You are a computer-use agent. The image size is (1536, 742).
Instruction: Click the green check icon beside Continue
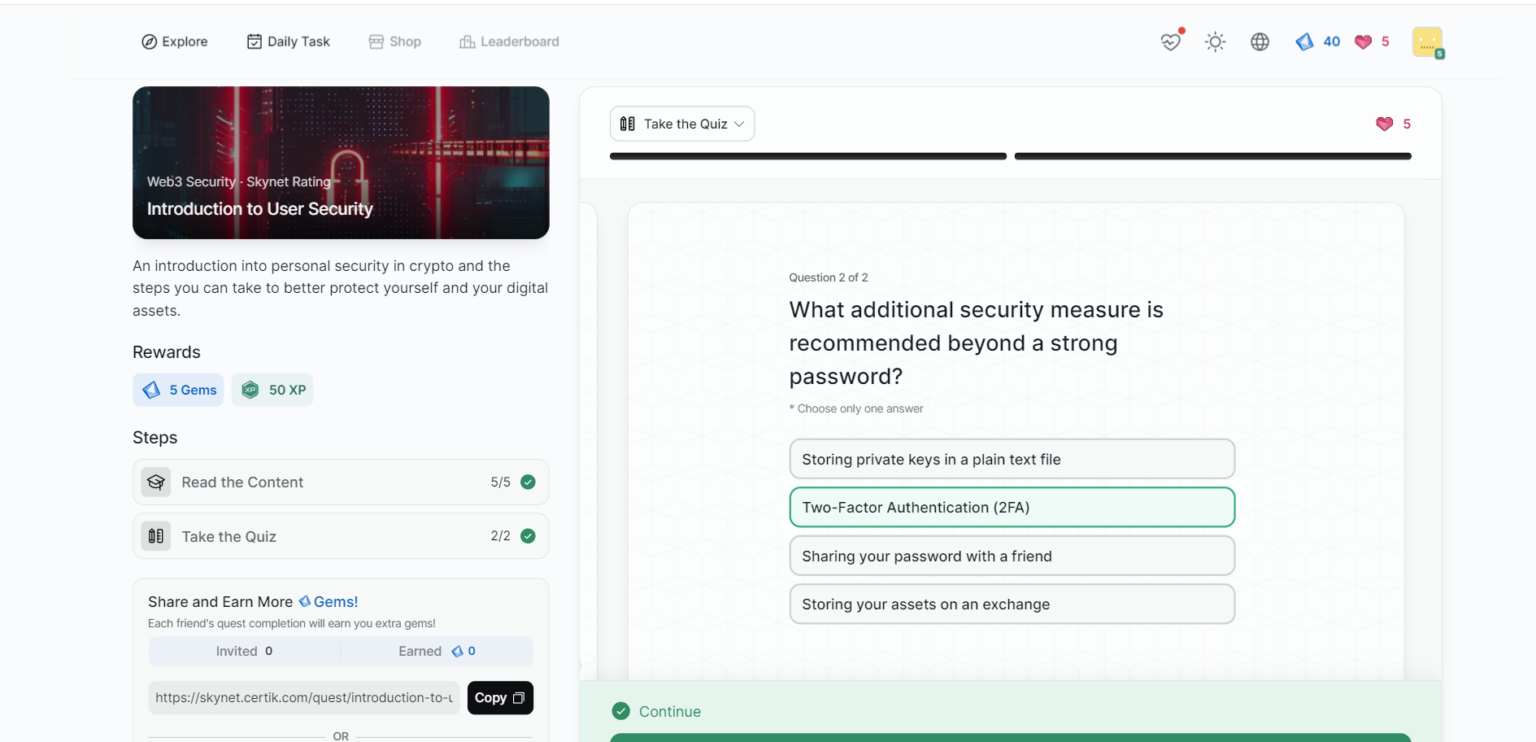pos(621,711)
